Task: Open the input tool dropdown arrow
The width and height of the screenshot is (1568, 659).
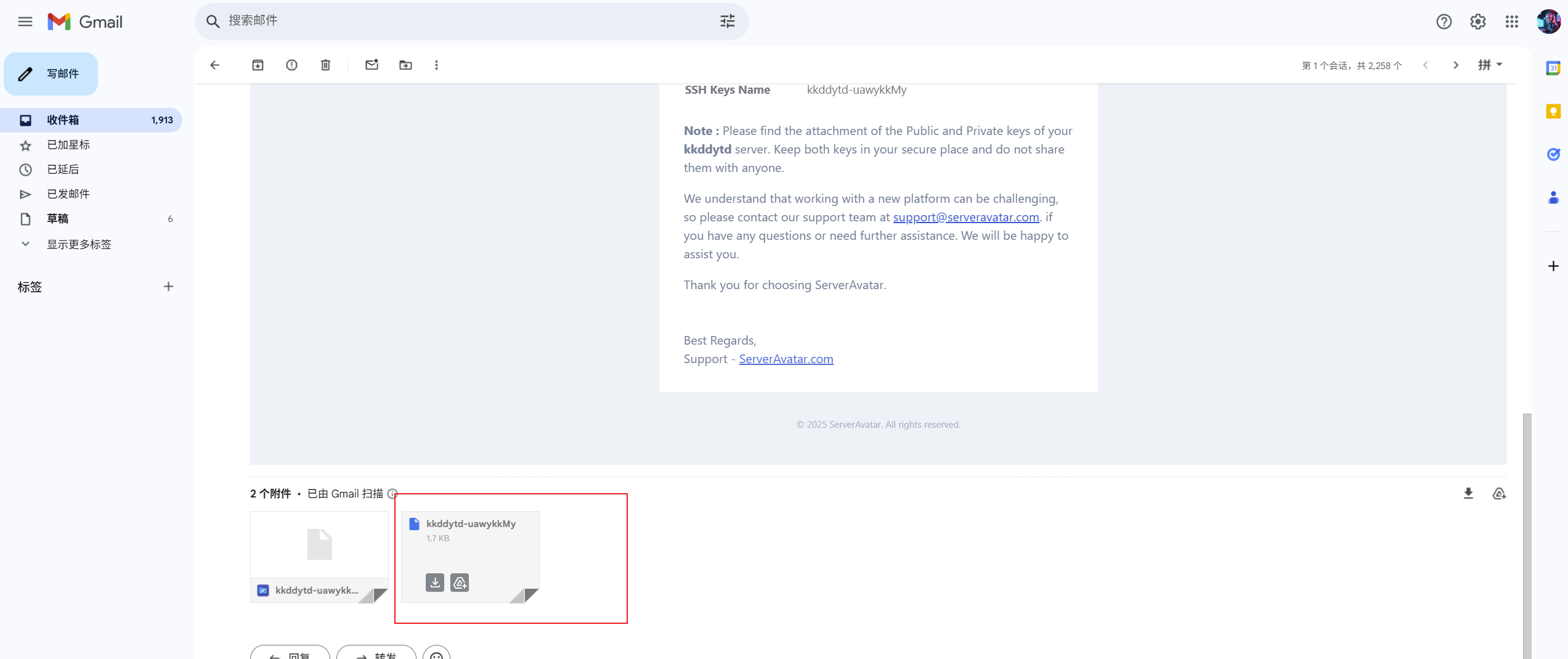Action: (1500, 65)
